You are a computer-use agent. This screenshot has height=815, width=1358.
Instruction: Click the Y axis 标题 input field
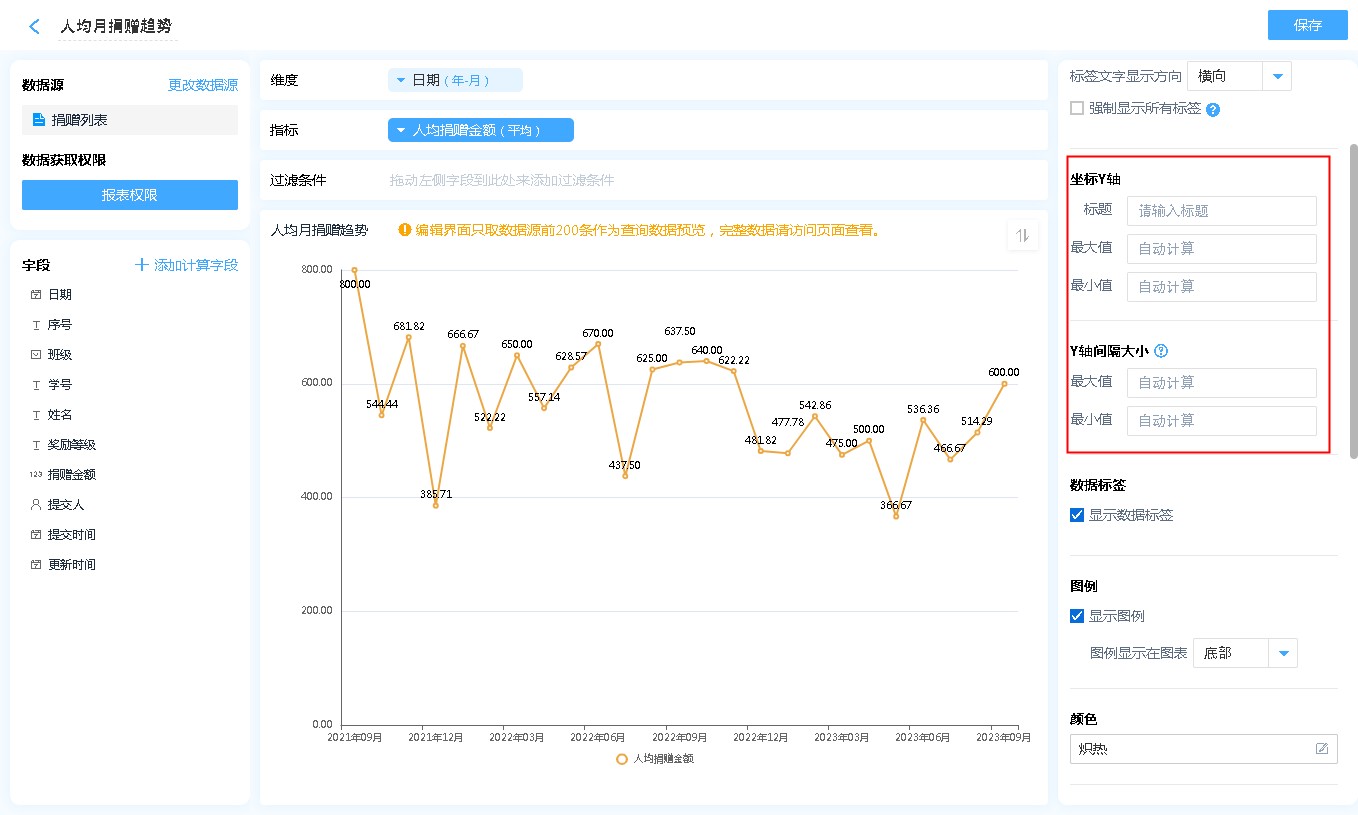click(x=1221, y=211)
